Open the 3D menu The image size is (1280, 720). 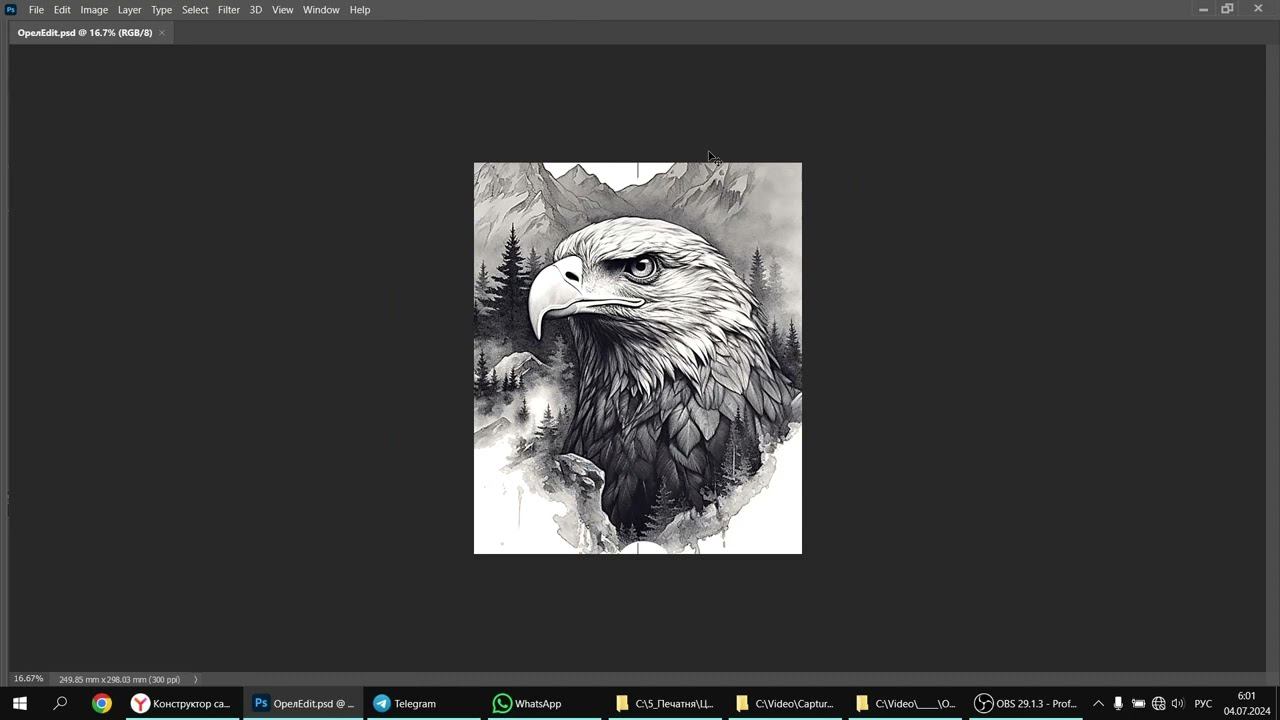tap(256, 10)
